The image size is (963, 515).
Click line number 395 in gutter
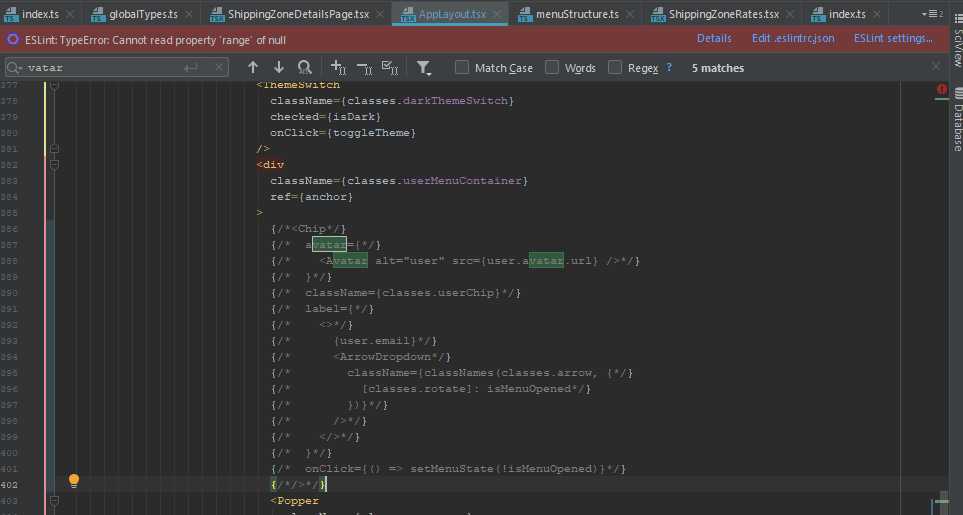pyautogui.click(x=9, y=373)
